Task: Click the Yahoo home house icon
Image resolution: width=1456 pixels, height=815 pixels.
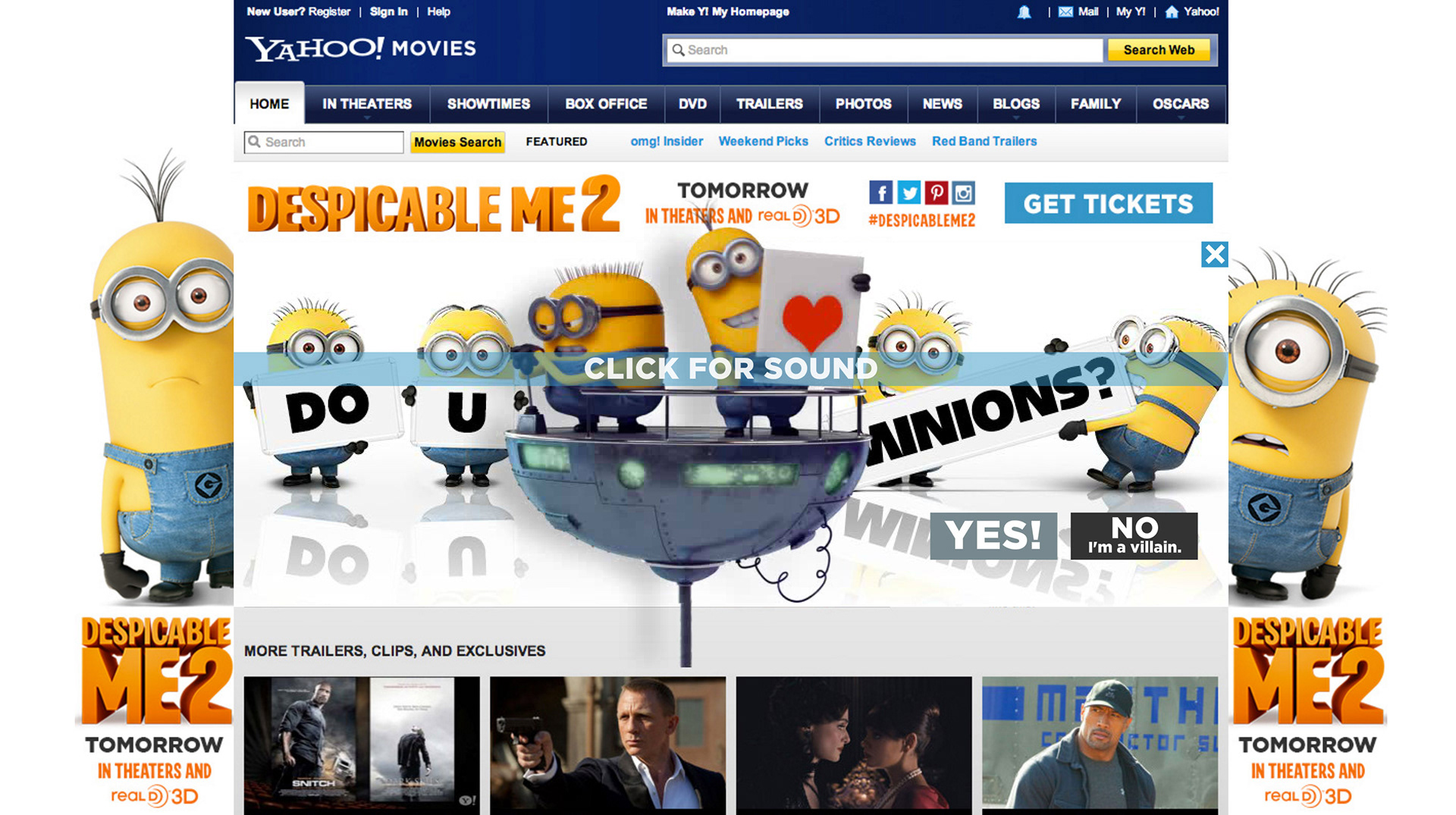Action: click(1172, 12)
